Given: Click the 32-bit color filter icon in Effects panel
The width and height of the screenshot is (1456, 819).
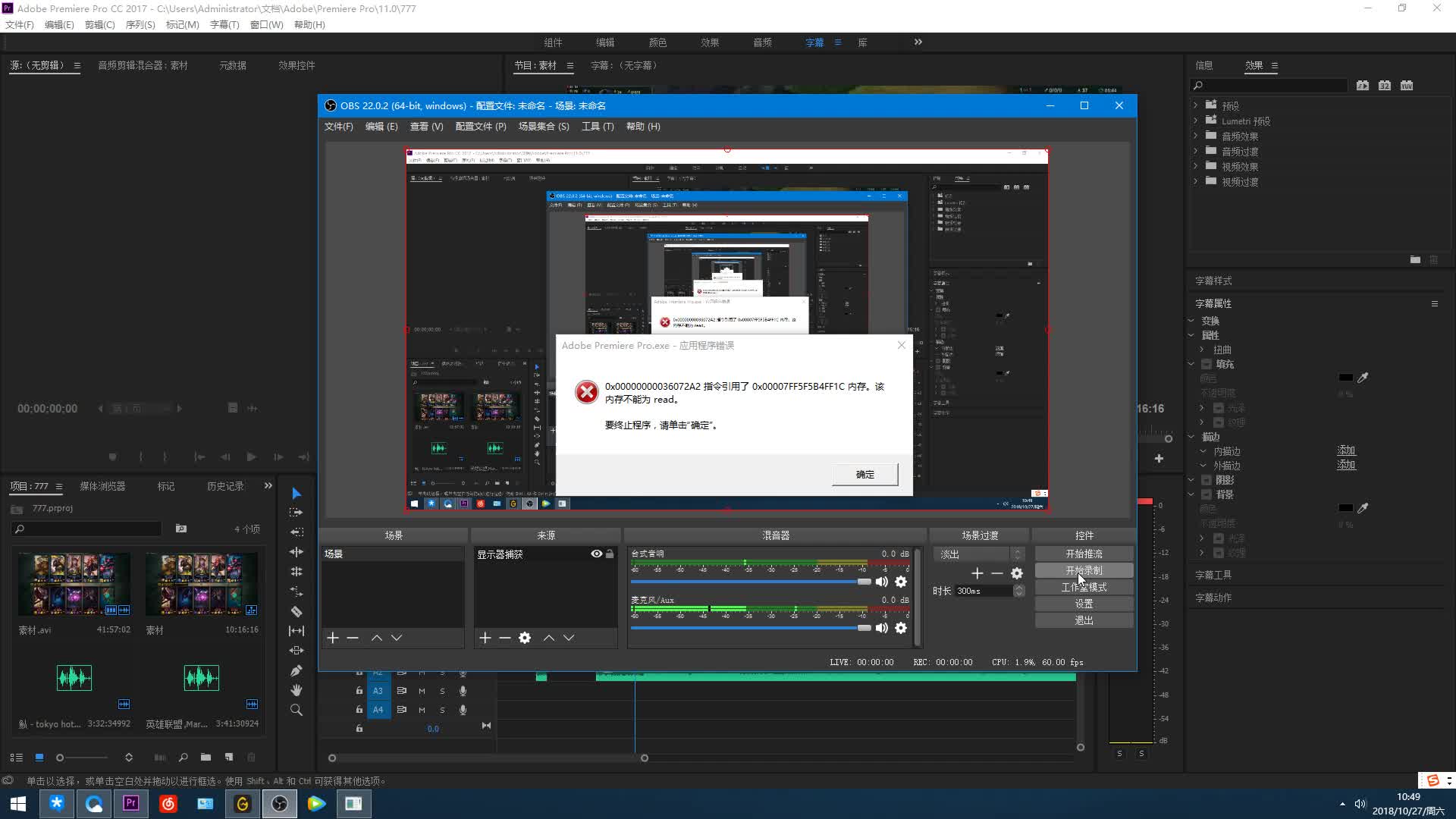Looking at the screenshot, I should point(1385,86).
